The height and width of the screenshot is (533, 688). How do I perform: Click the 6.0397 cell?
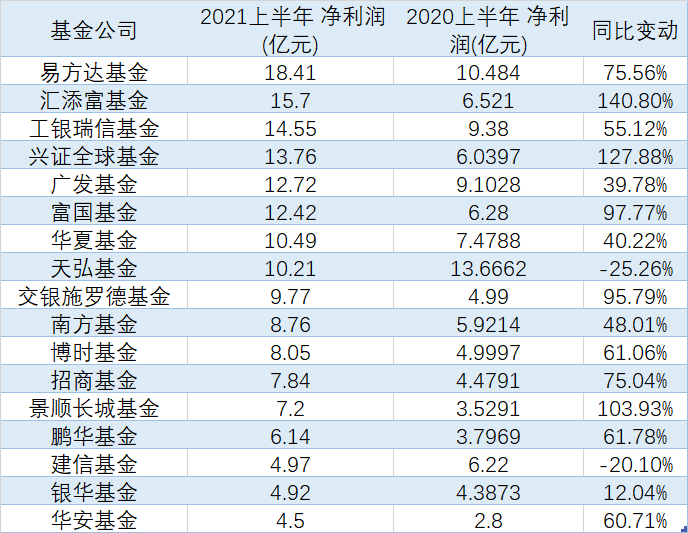pos(488,155)
